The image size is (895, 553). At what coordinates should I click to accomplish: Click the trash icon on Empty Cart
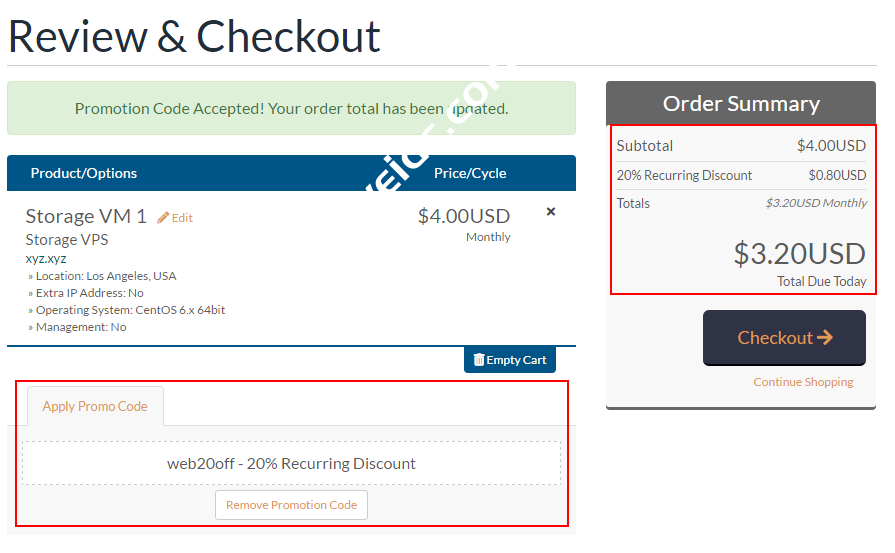click(x=478, y=360)
